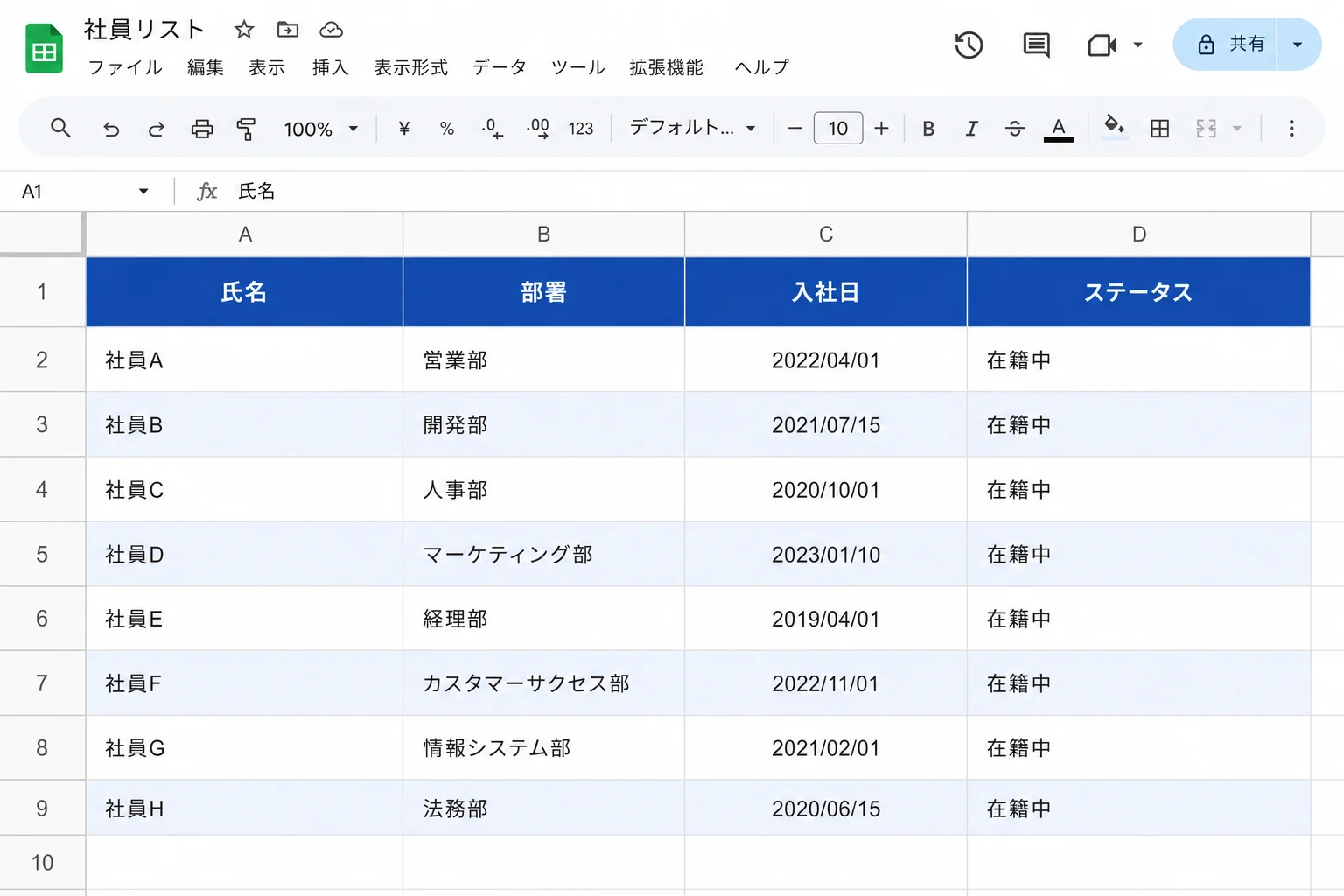Click the merge cells icon

pos(1207,129)
